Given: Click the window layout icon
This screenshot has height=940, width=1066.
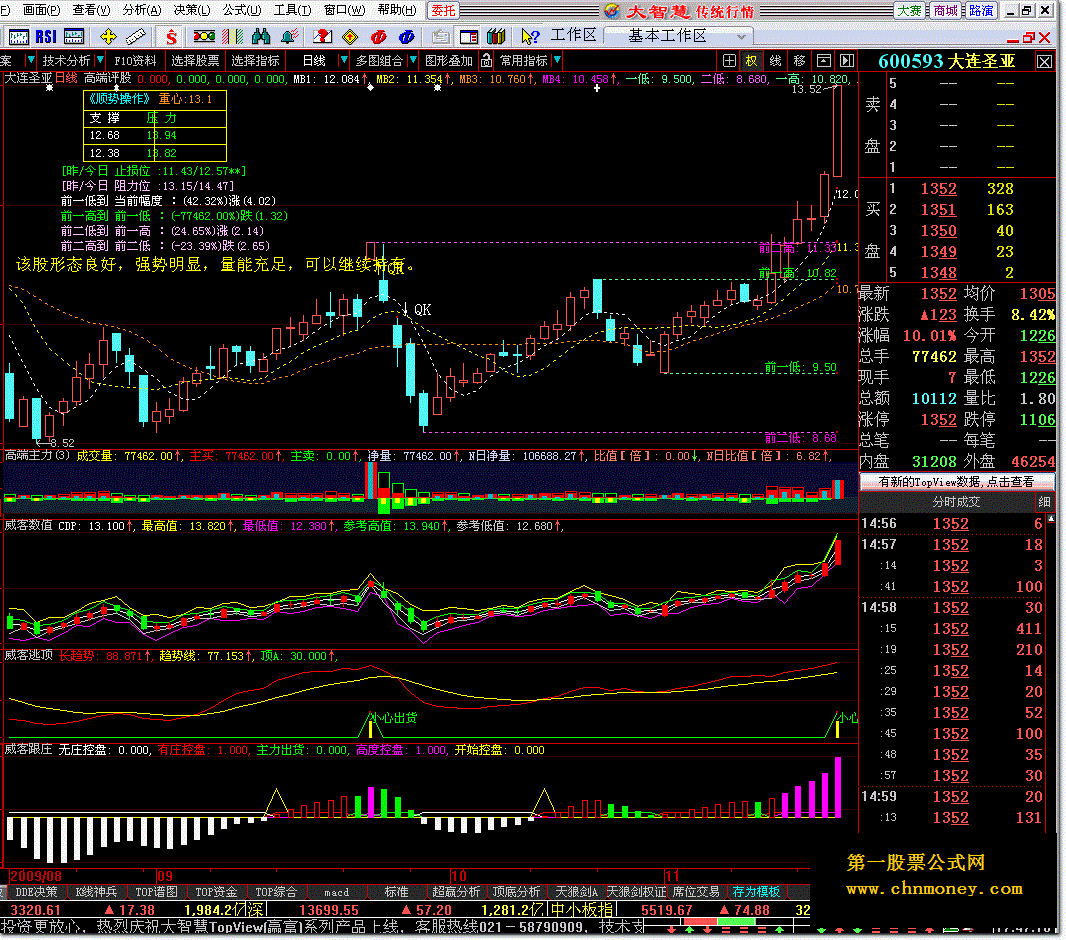Looking at the screenshot, I should 469,37.
